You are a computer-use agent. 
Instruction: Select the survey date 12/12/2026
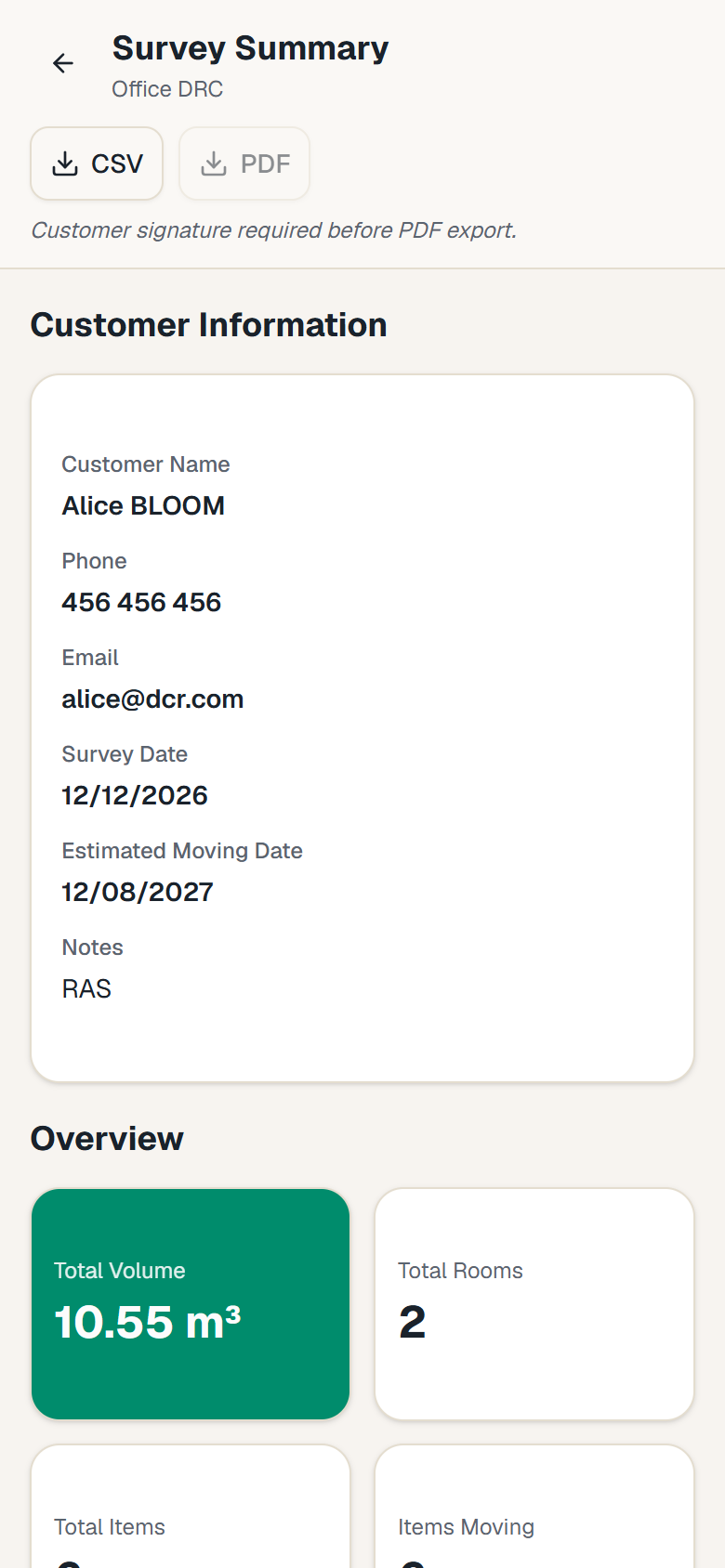[x=135, y=795]
